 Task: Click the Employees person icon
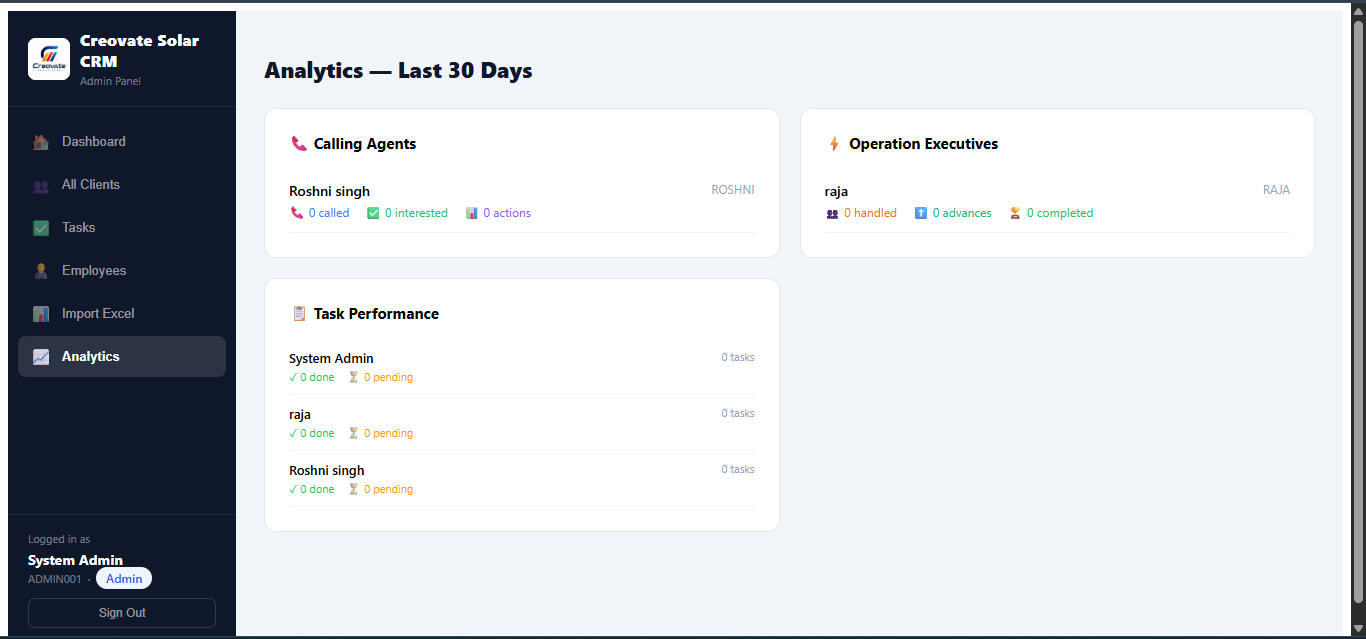click(41, 271)
